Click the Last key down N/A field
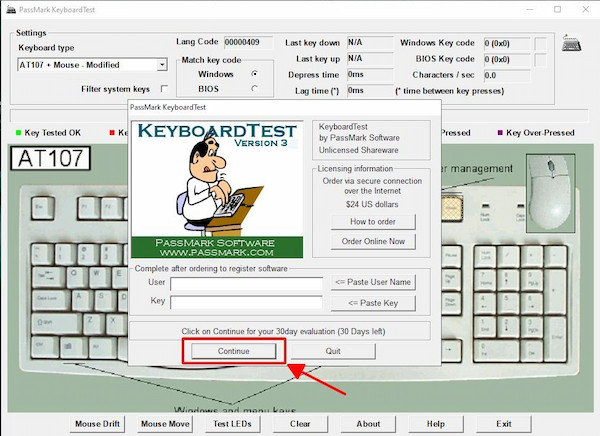Screen dimensions: 600x436 click(370, 42)
